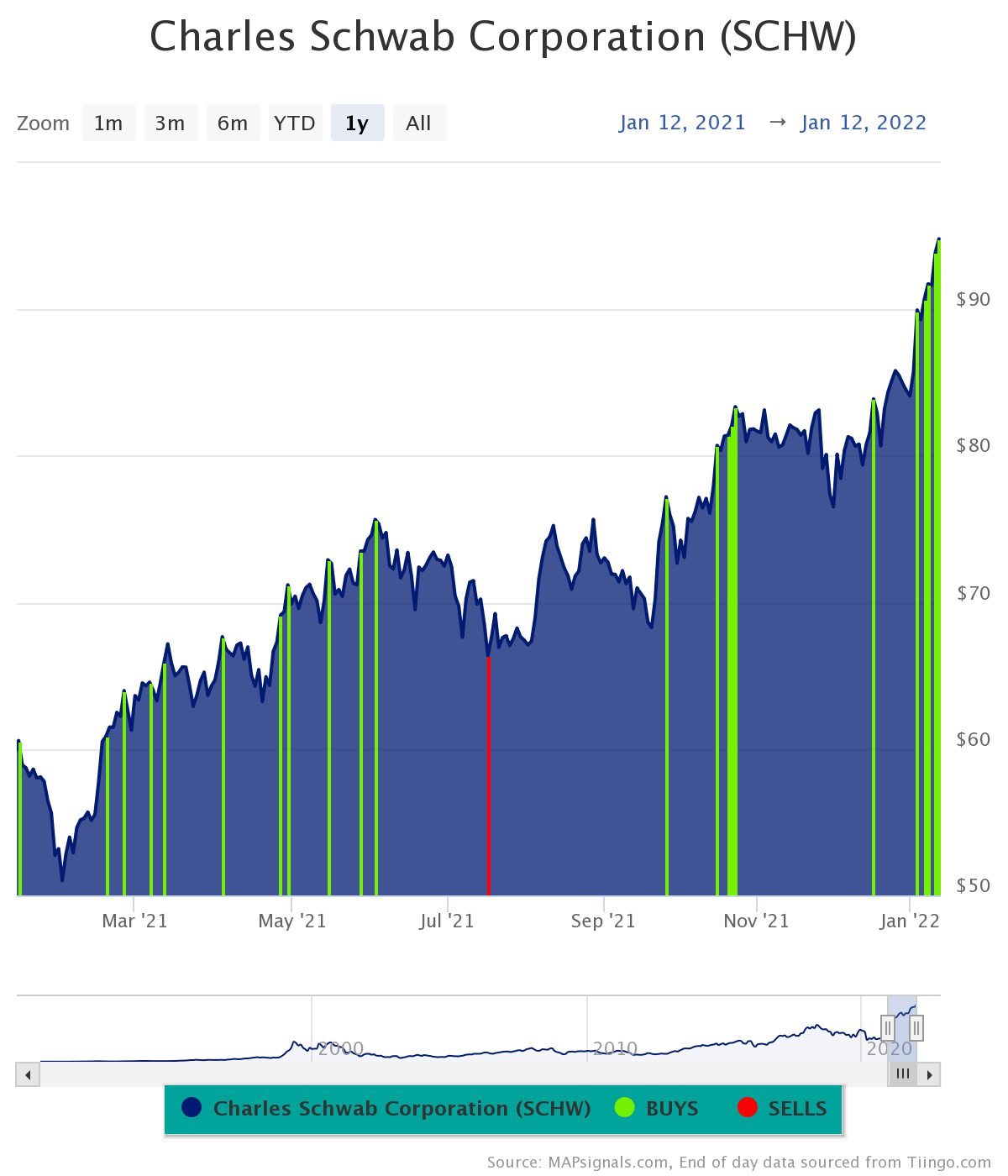Screen dimensions: 1008x1176
Task: Click the red sell signal bar
Action: pyautogui.click(x=488, y=776)
